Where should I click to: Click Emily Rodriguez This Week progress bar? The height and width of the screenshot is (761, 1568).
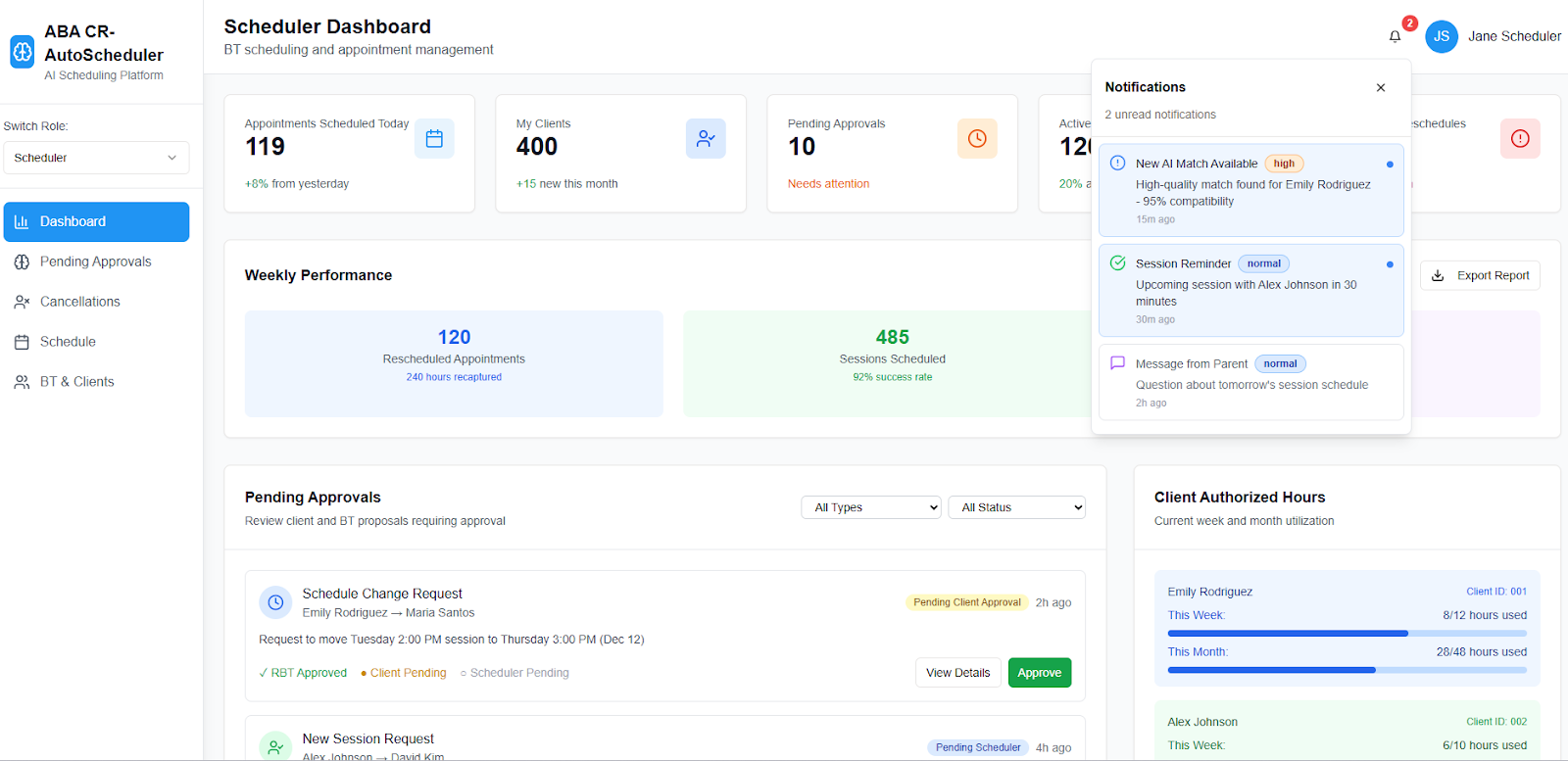[x=1347, y=634]
